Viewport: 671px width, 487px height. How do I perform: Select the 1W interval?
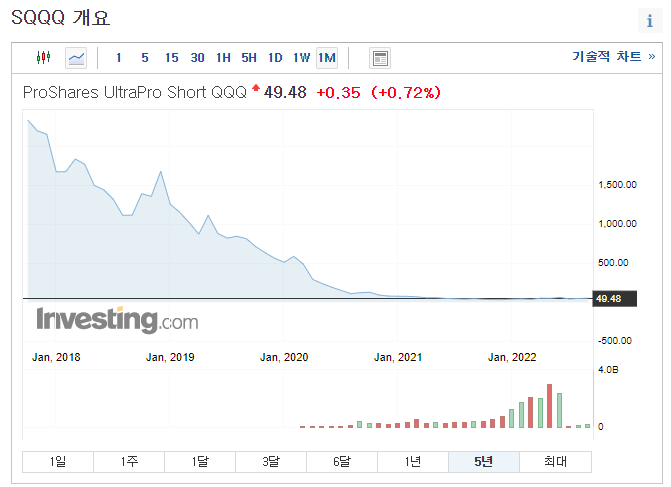[x=301, y=58]
